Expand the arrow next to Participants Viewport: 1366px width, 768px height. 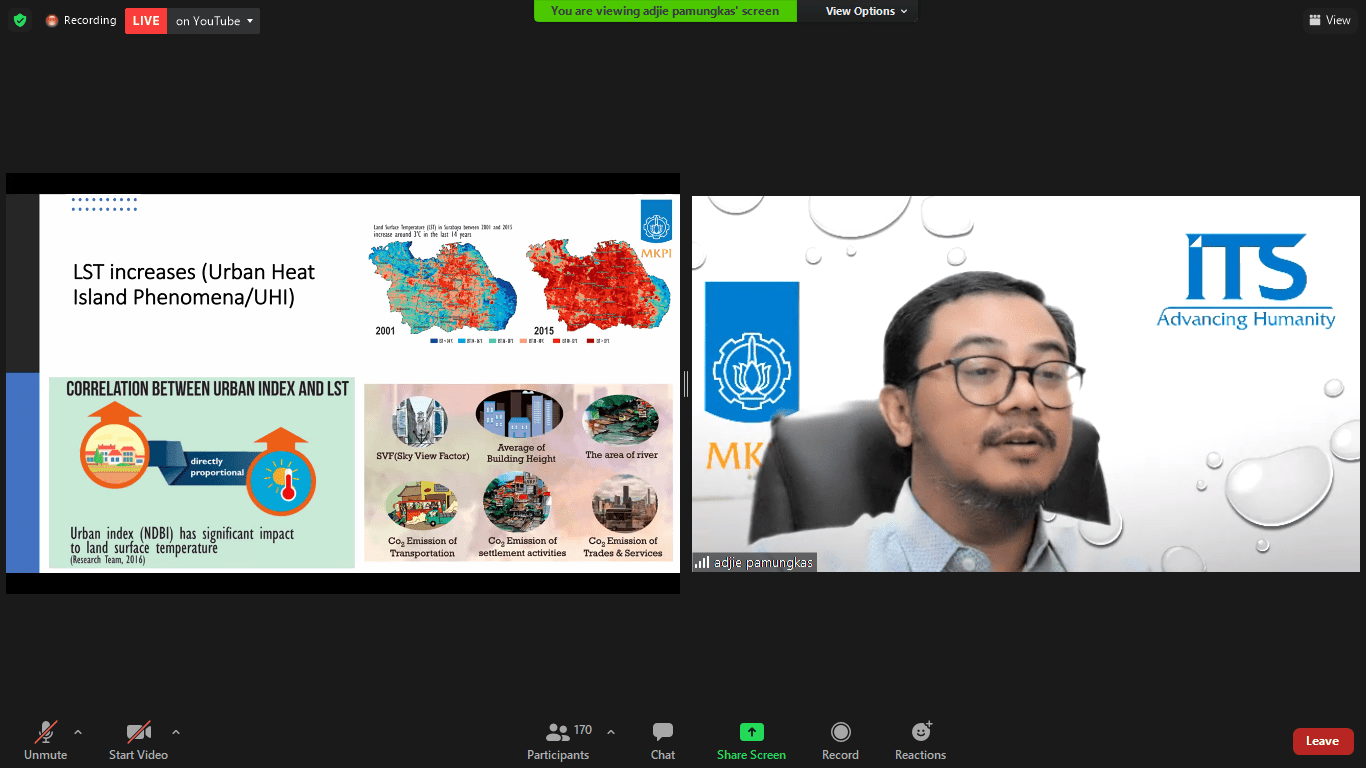tap(611, 731)
